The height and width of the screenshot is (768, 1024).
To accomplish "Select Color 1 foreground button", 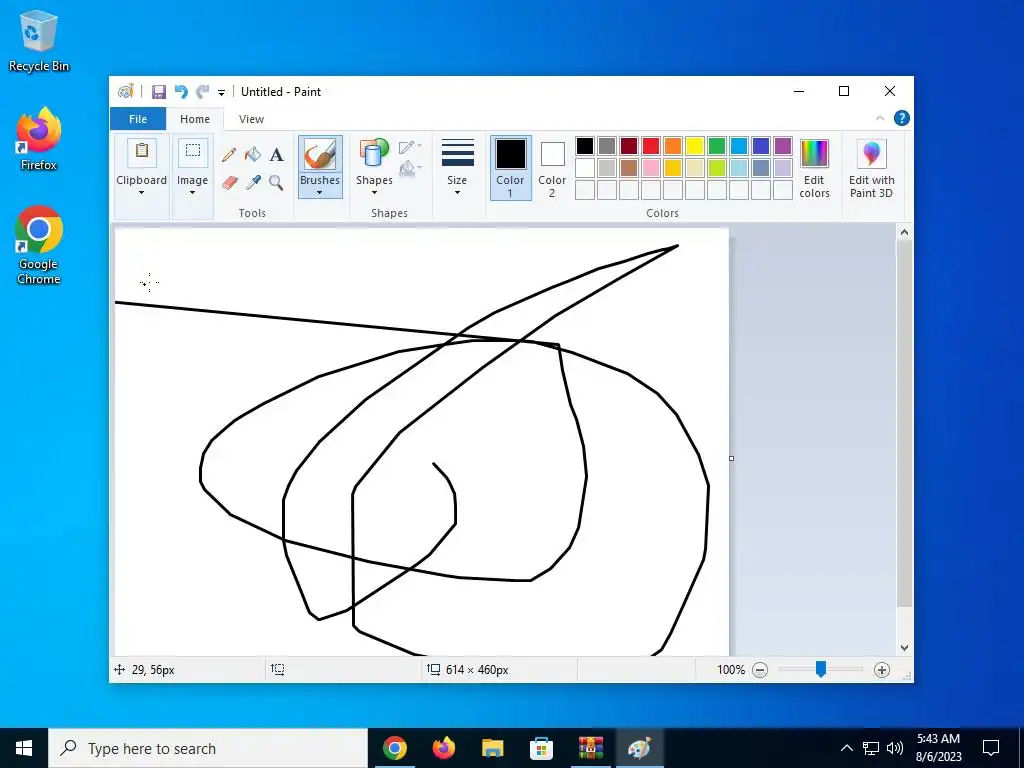I will tap(510, 168).
